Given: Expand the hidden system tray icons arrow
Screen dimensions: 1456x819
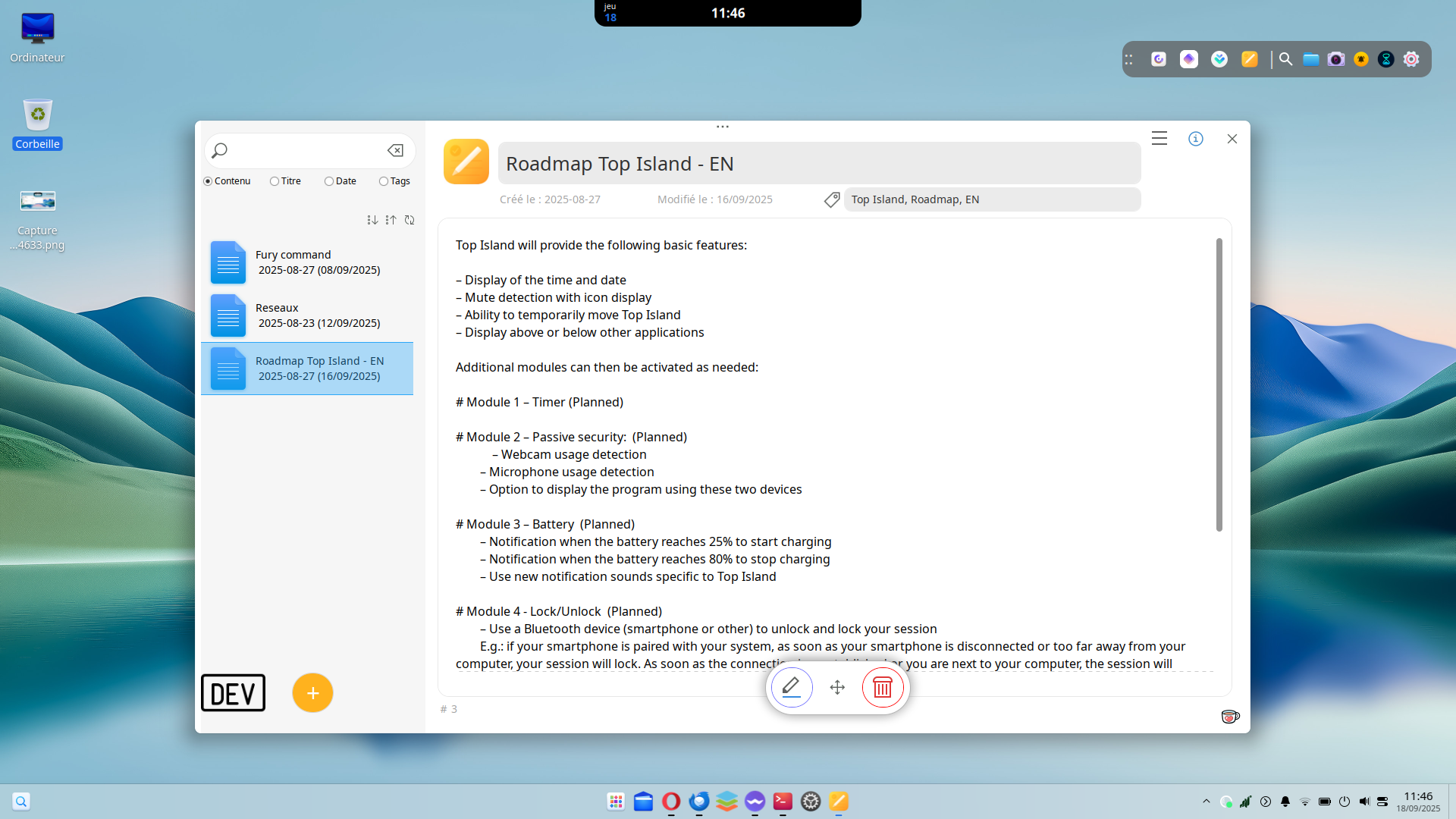Looking at the screenshot, I should click(x=1207, y=801).
